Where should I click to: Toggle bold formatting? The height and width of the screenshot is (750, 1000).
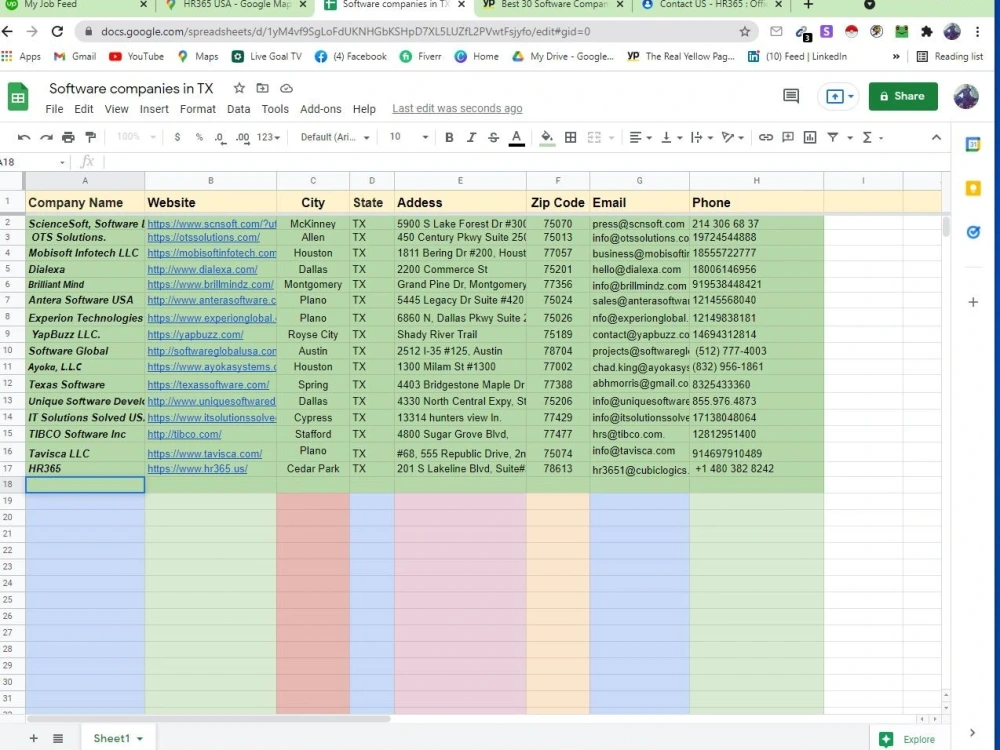[x=449, y=137]
